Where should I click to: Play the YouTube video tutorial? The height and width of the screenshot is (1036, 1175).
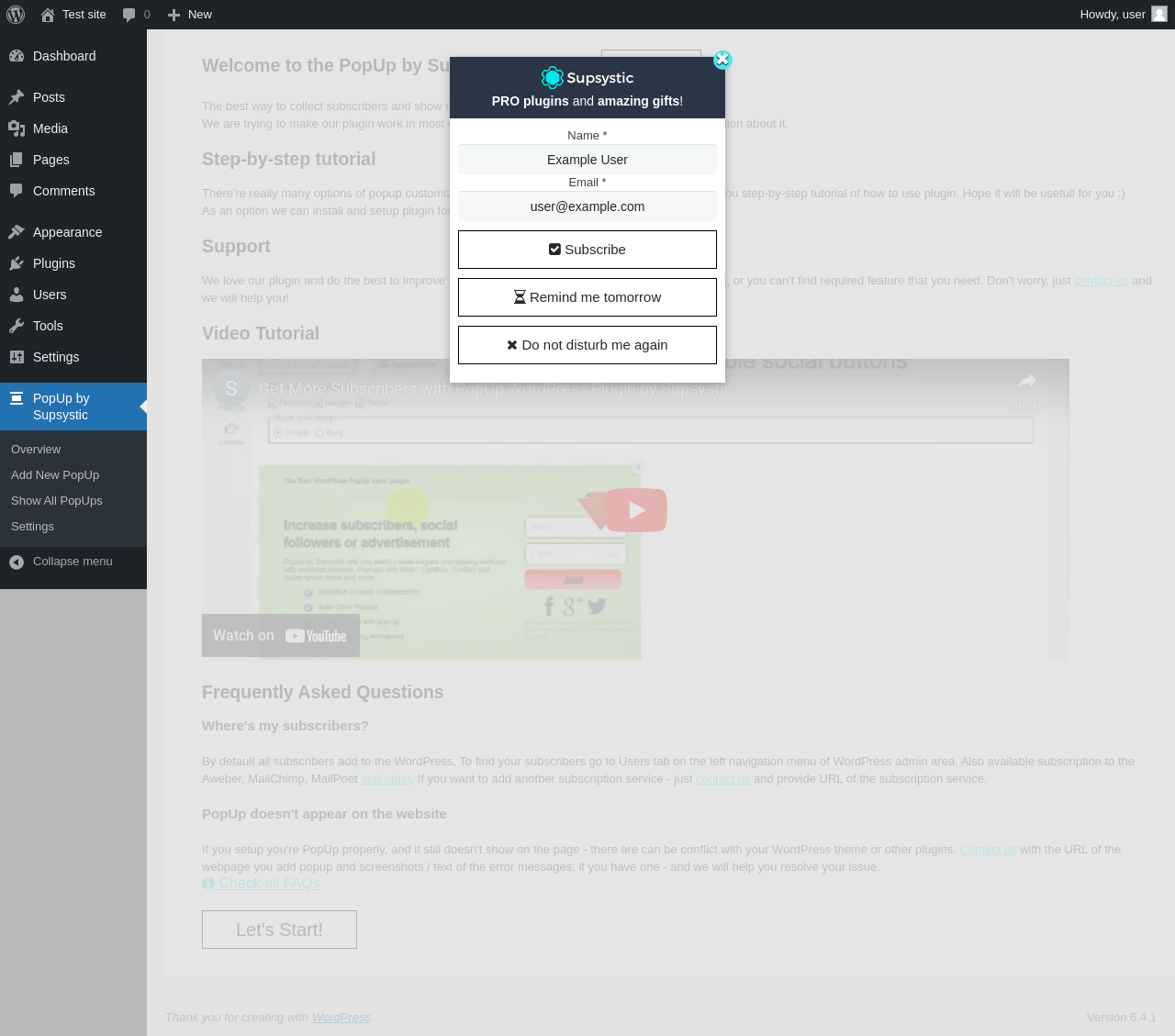636,510
